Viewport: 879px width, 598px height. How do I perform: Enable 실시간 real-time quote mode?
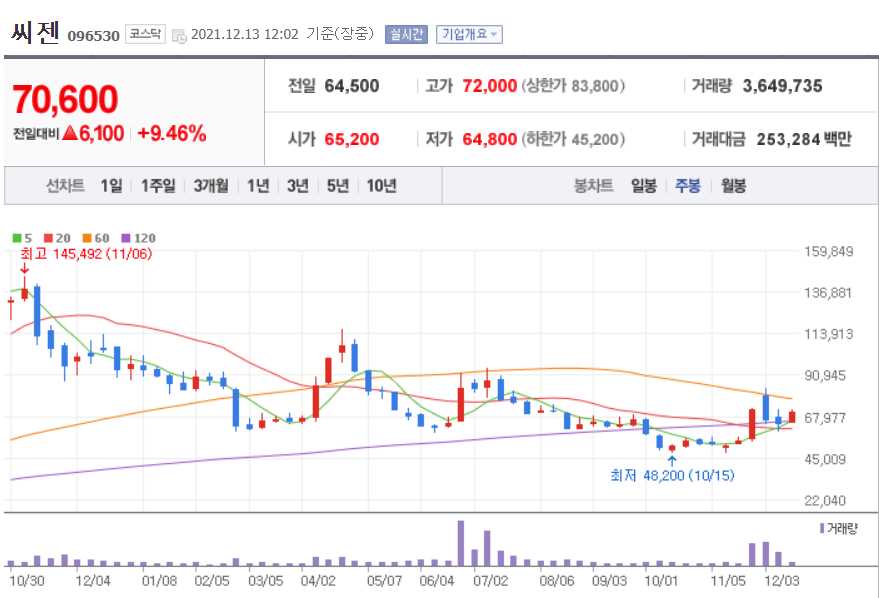click(411, 33)
